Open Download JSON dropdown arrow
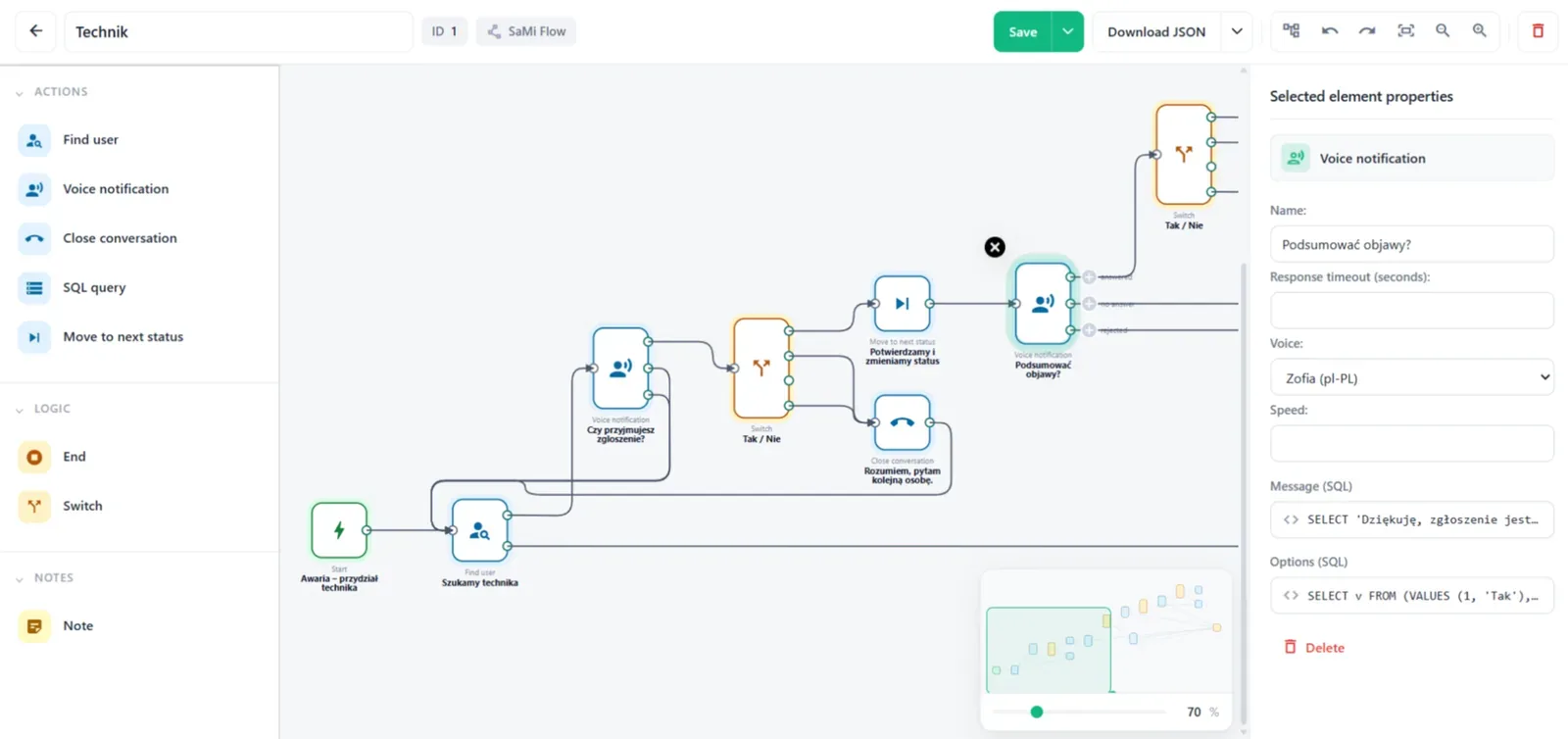 pyautogui.click(x=1237, y=31)
